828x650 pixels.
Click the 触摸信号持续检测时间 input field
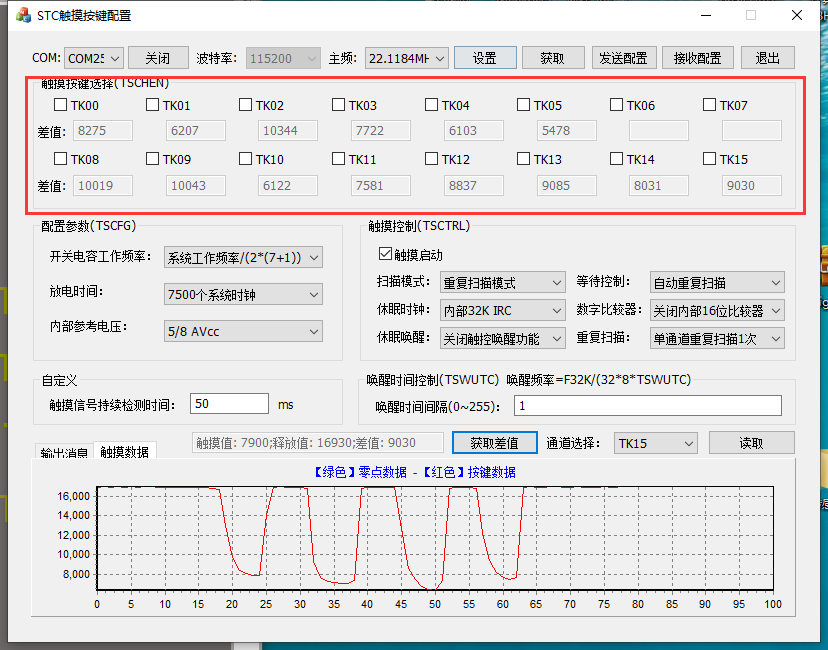coord(229,404)
